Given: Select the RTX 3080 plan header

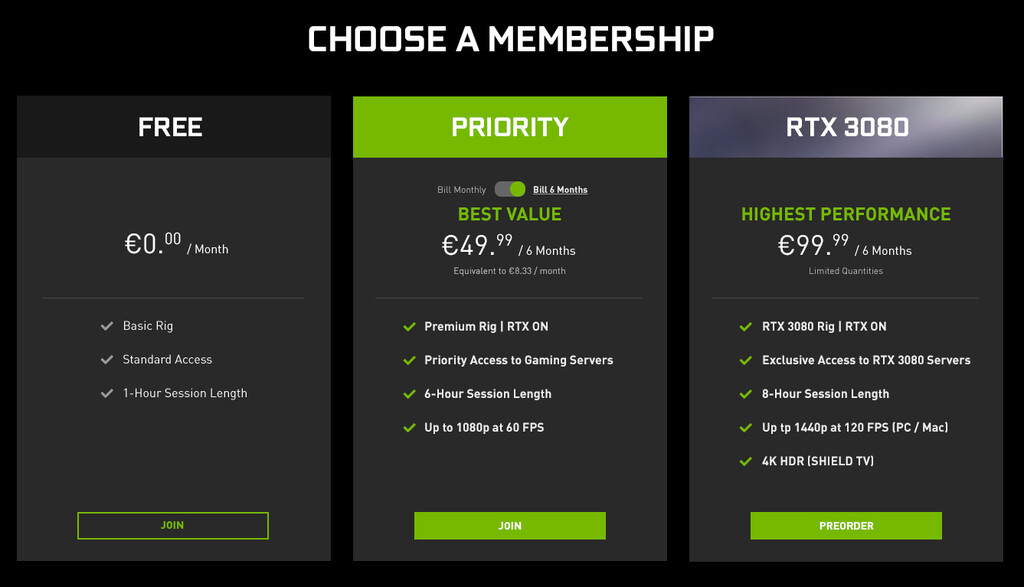Looking at the screenshot, I should tap(845, 126).
